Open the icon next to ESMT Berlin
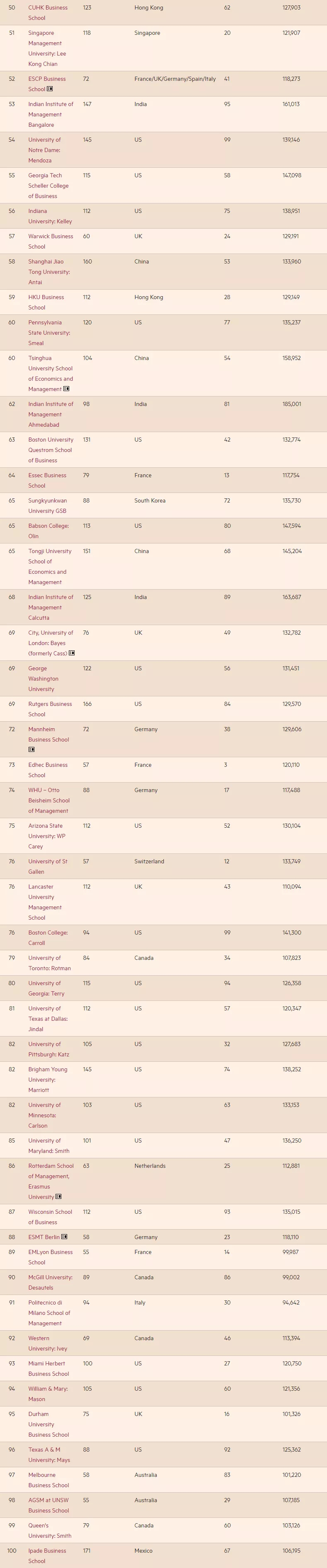Viewport: 327px width, 1568px height. click(65, 1237)
